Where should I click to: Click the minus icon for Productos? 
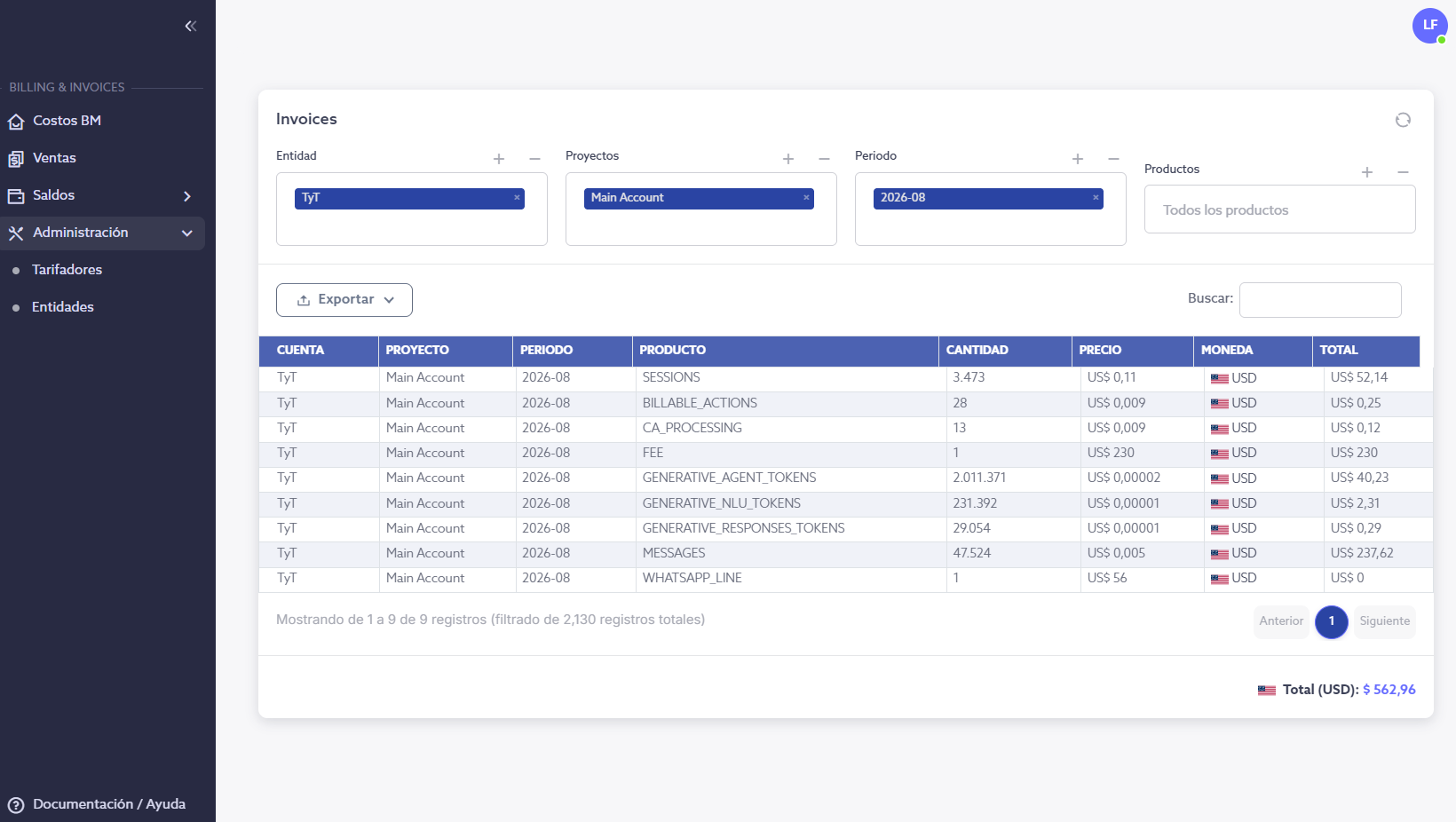[x=1403, y=172]
